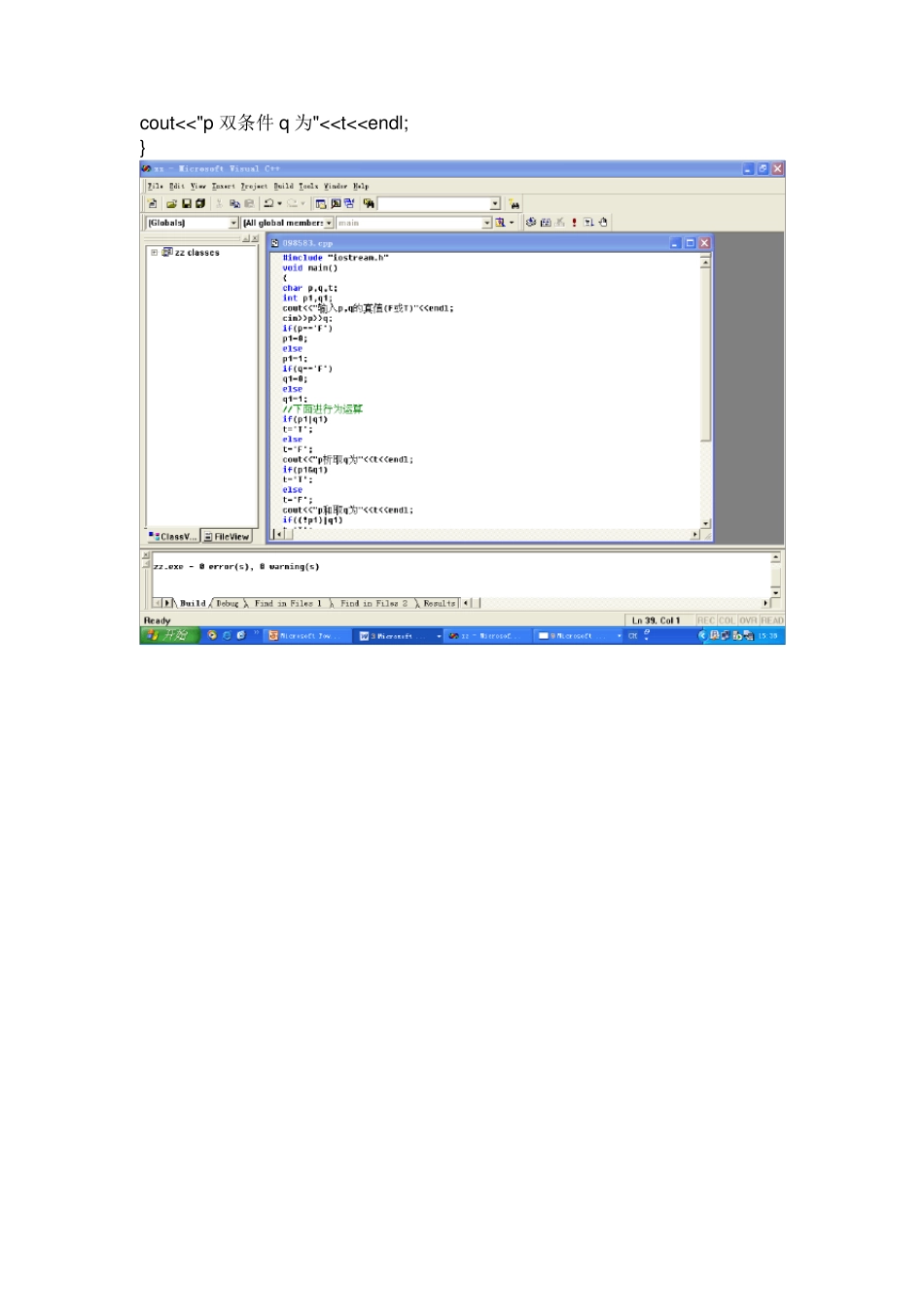Click the Go debug toolbar icon
Viewport: 924px width, 1307px height.
click(x=589, y=223)
